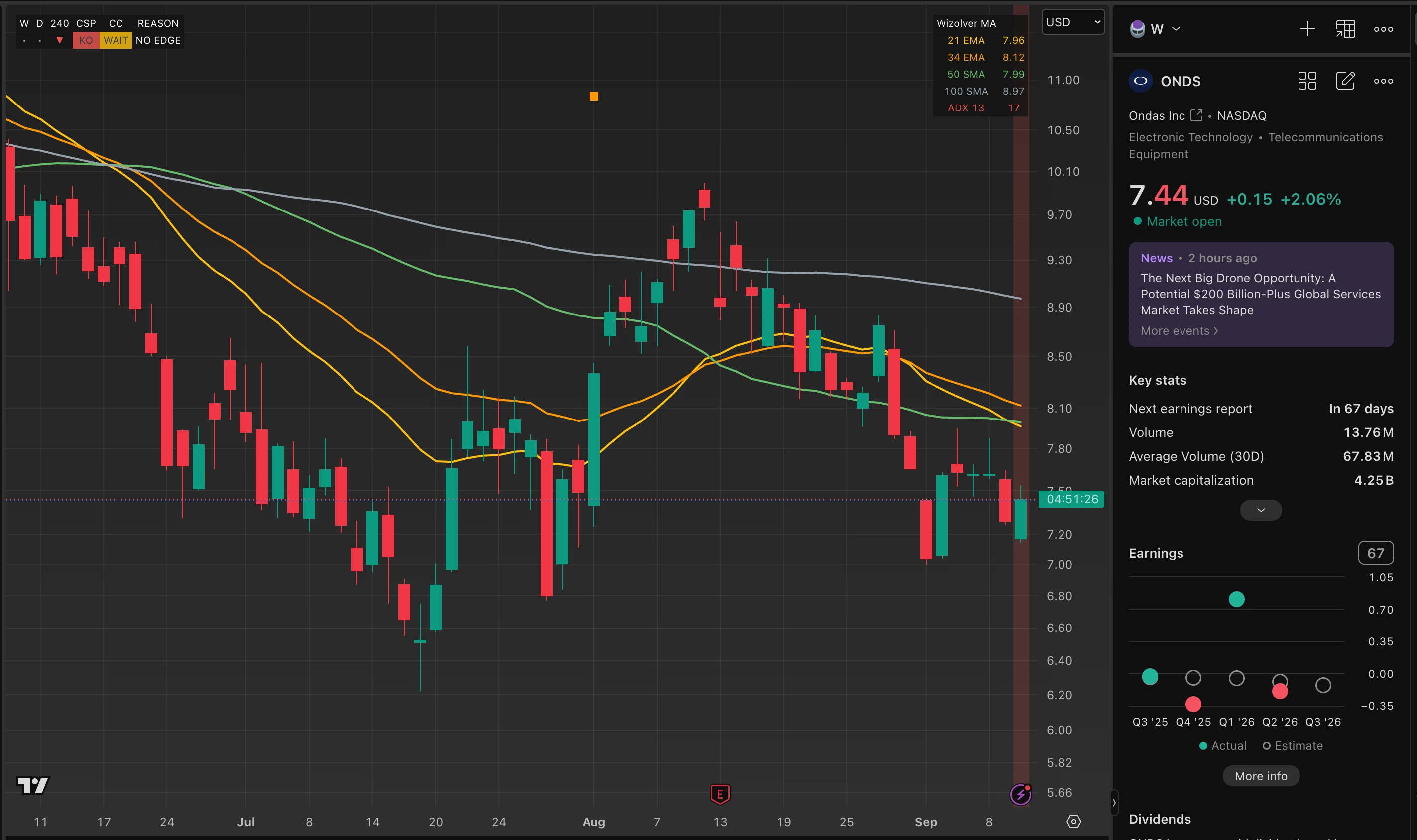Viewport: 1417px width, 840px height.
Task: Click the Dividends section heading
Action: (x=1159, y=819)
